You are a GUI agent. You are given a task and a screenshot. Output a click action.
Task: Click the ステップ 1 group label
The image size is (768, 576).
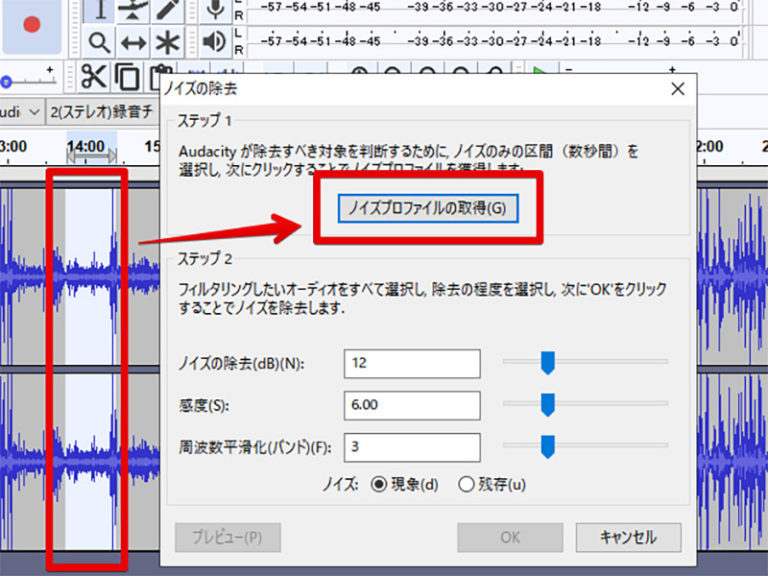tap(204, 120)
